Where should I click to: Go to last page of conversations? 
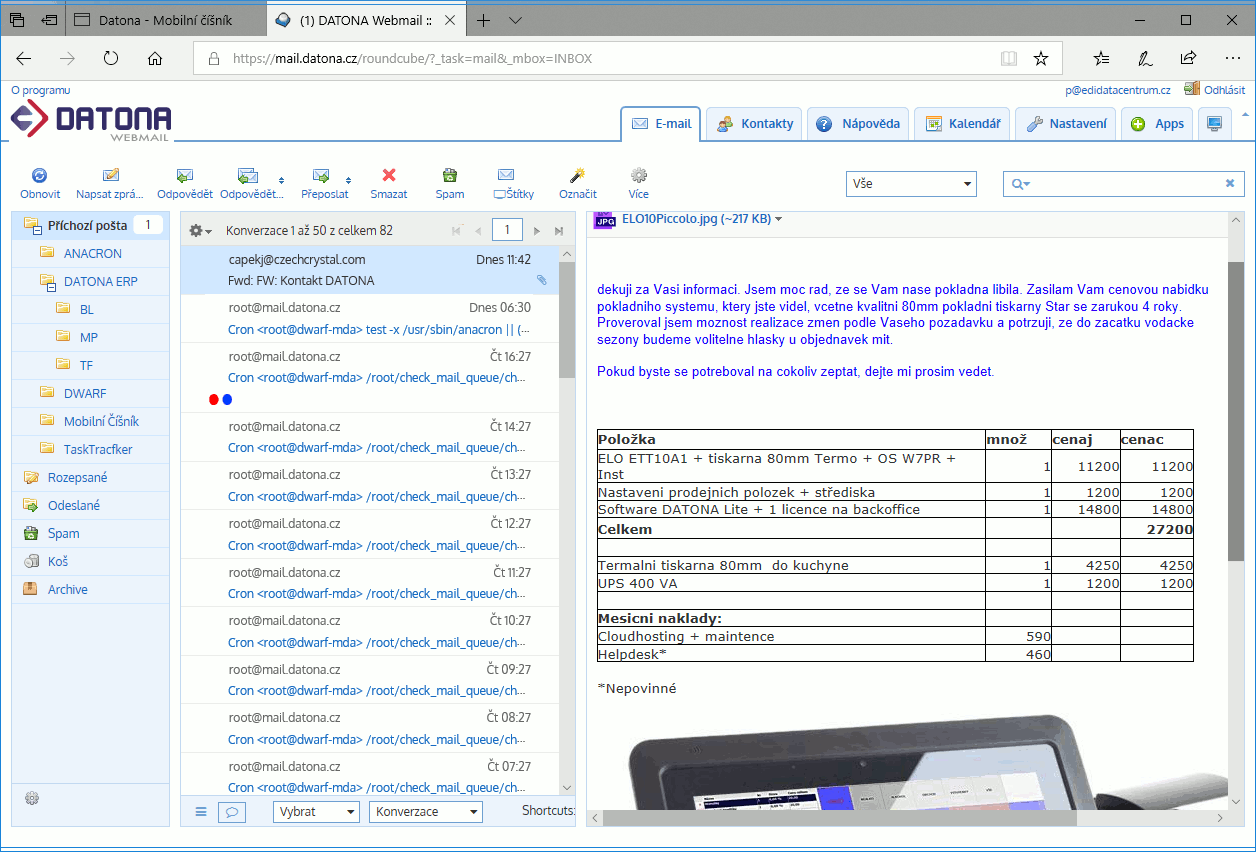[559, 230]
